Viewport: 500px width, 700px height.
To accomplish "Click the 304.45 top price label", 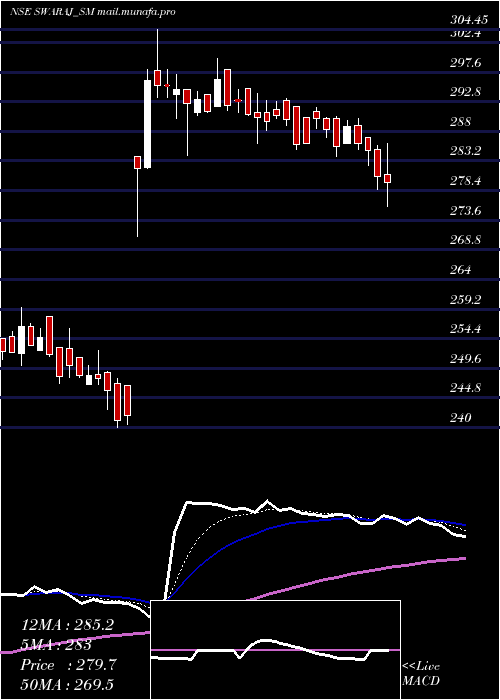I will tap(467, 19).
